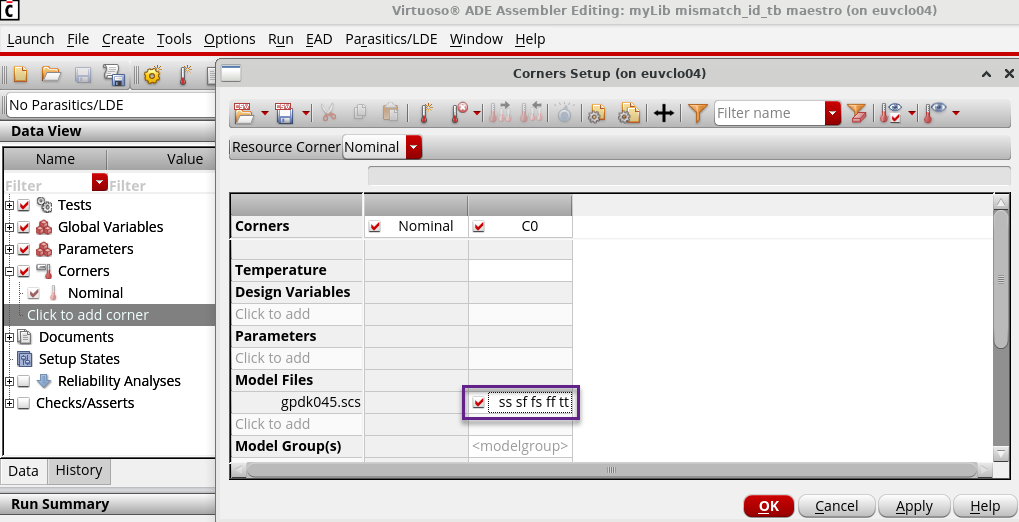This screenshot has height=522, width=1019.
Task: Click the orange funnel filter icon
Action: (697, 113)
